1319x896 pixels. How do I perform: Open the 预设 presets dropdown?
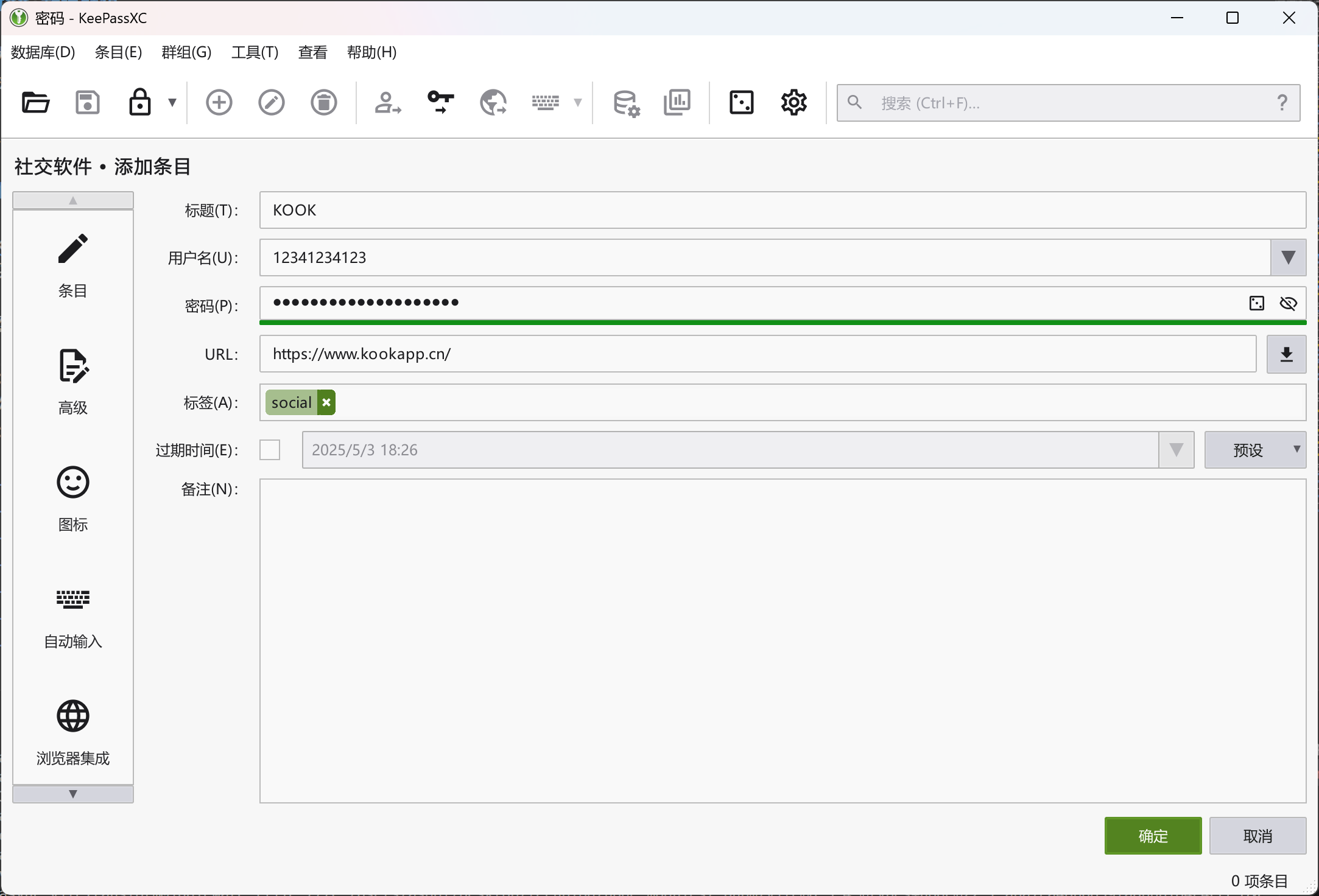(x=1255, y=450)
